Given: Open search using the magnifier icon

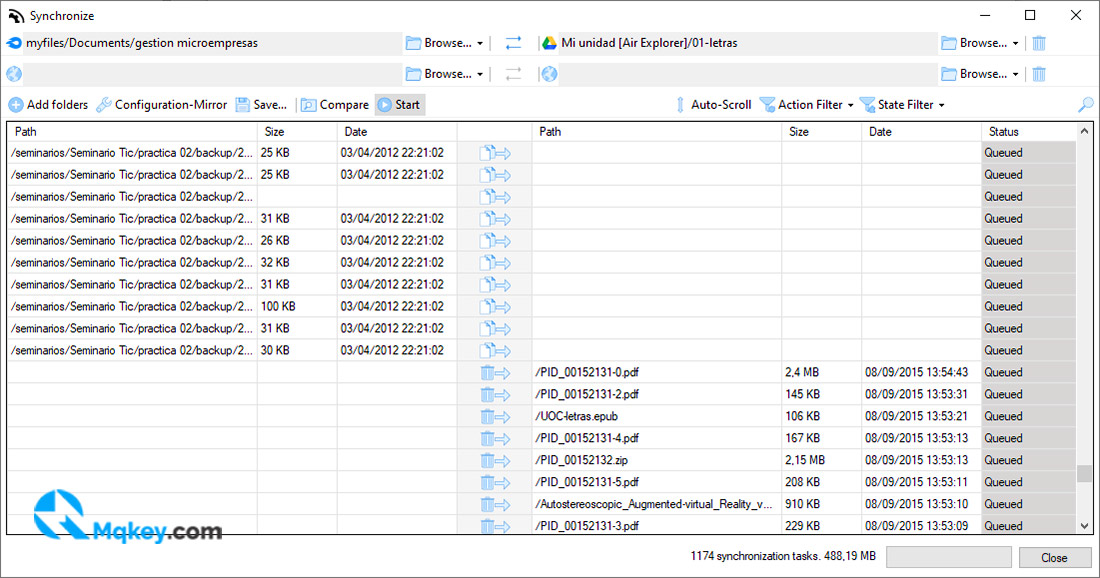Looking at the screenshot, I should pos(1085,105).
